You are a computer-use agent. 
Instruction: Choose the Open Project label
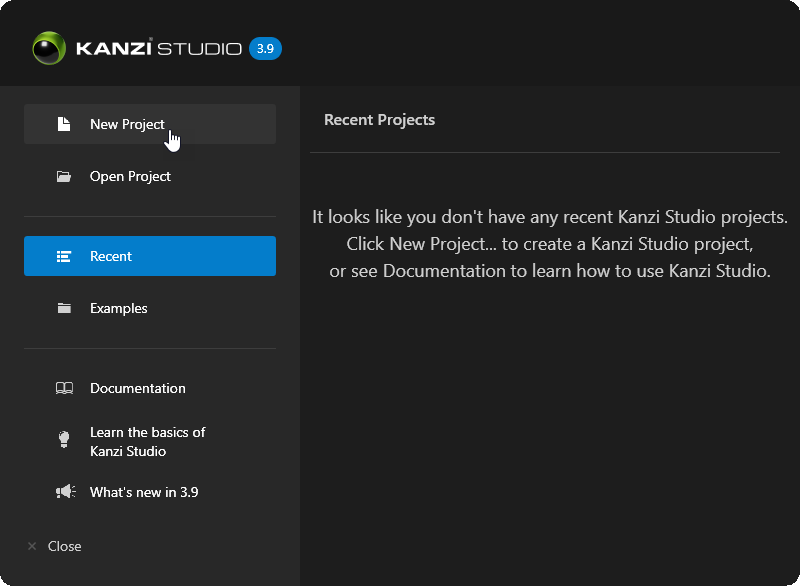pyautogui.click(x=130, y=177)
